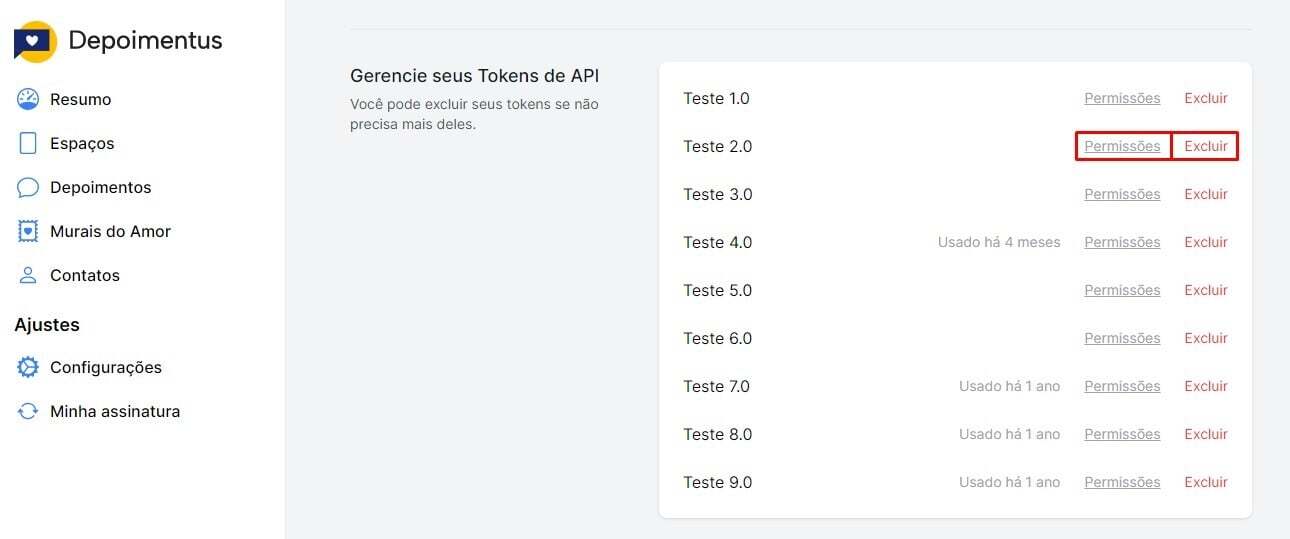
Task: Click the Depoimentus heart logo icon
Action: (35, 42)
